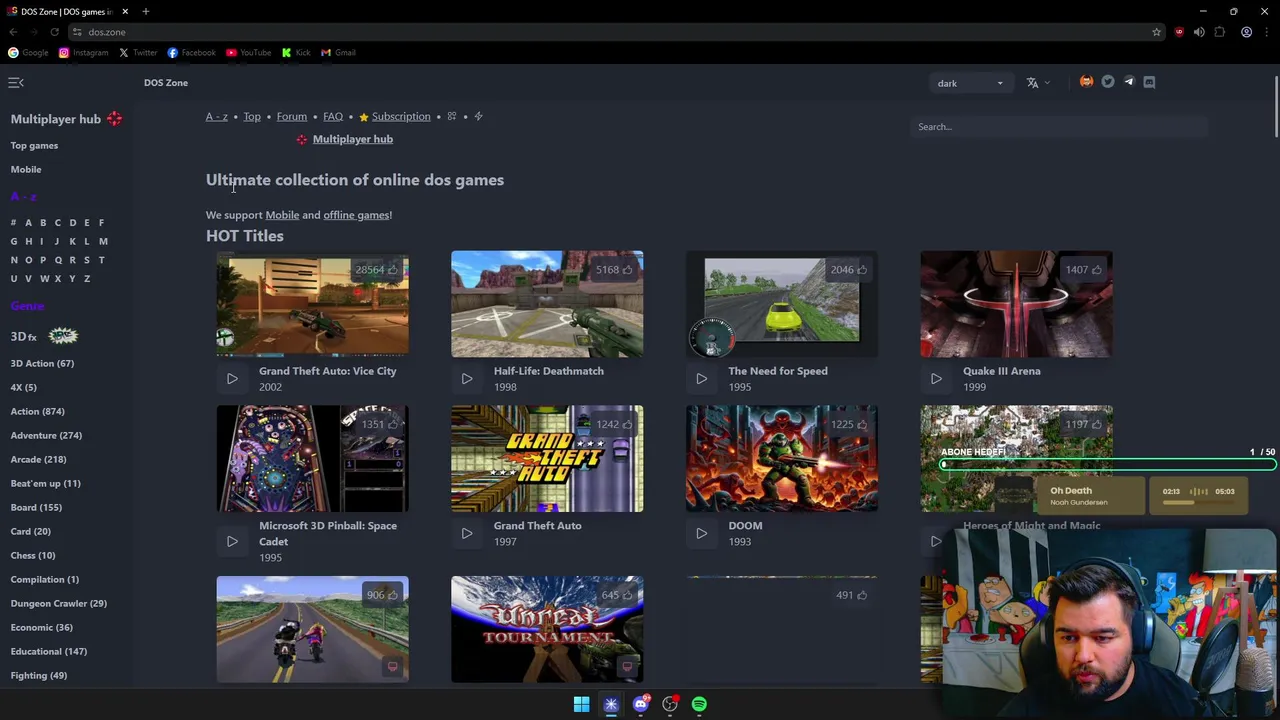
Task: Filter games by letter Q
Action: pyautogui.click(x=57, y=260)
